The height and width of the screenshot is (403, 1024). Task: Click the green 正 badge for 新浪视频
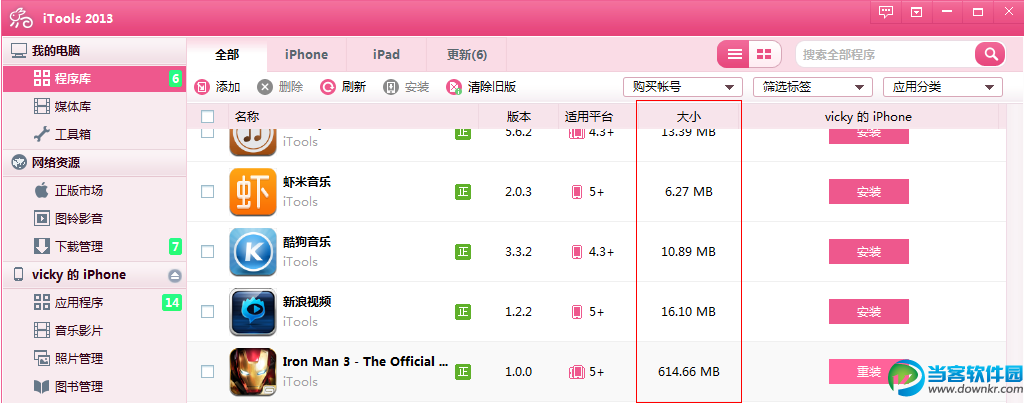click(x=463, y=312)
